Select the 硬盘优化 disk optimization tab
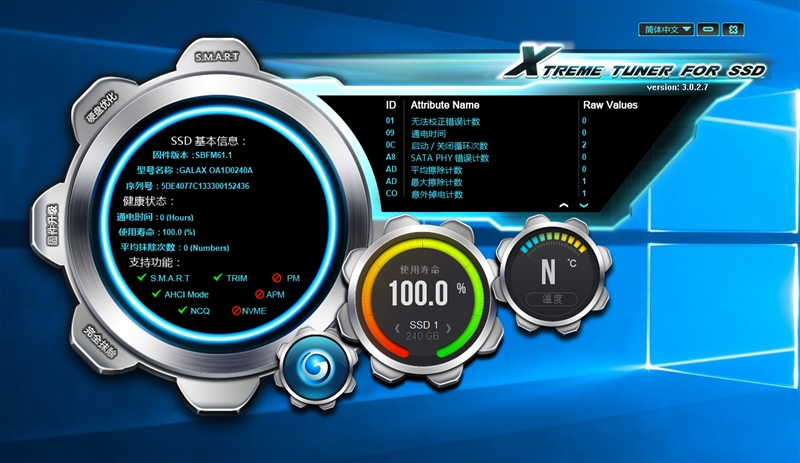800x463 pixels. (x=102, y=109)
